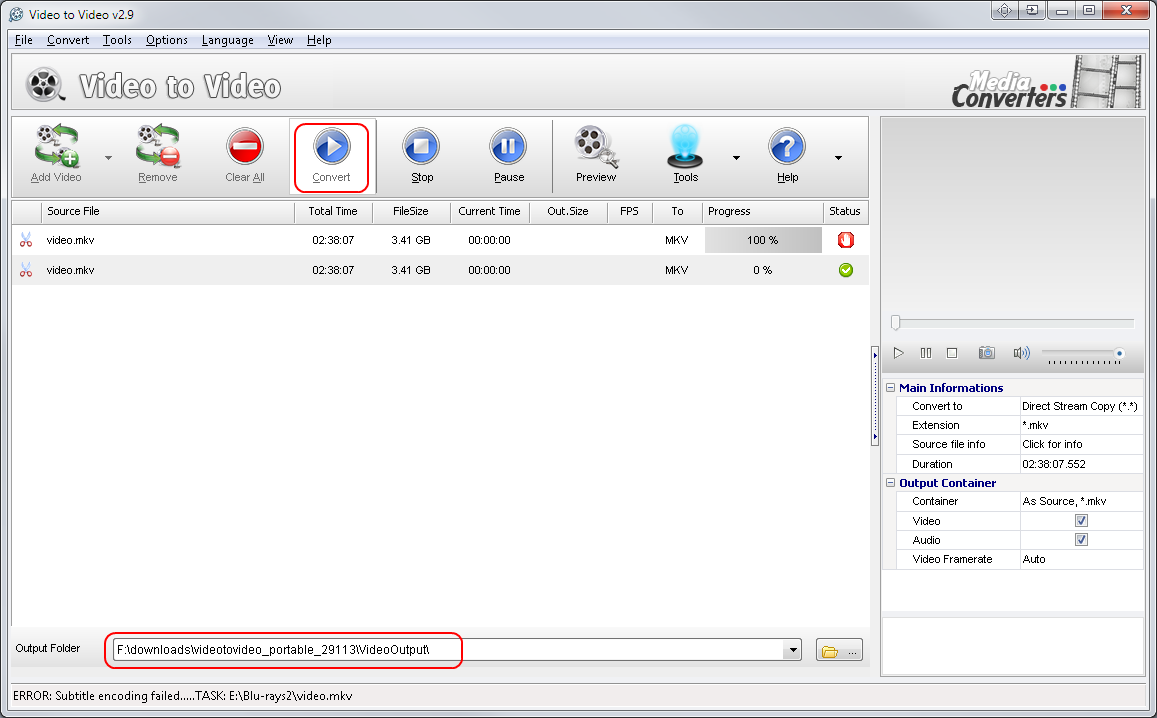The height and width of the screenshot is (718, 1157).
Task: Click the Clear All icon
Action: click(245, 146)
